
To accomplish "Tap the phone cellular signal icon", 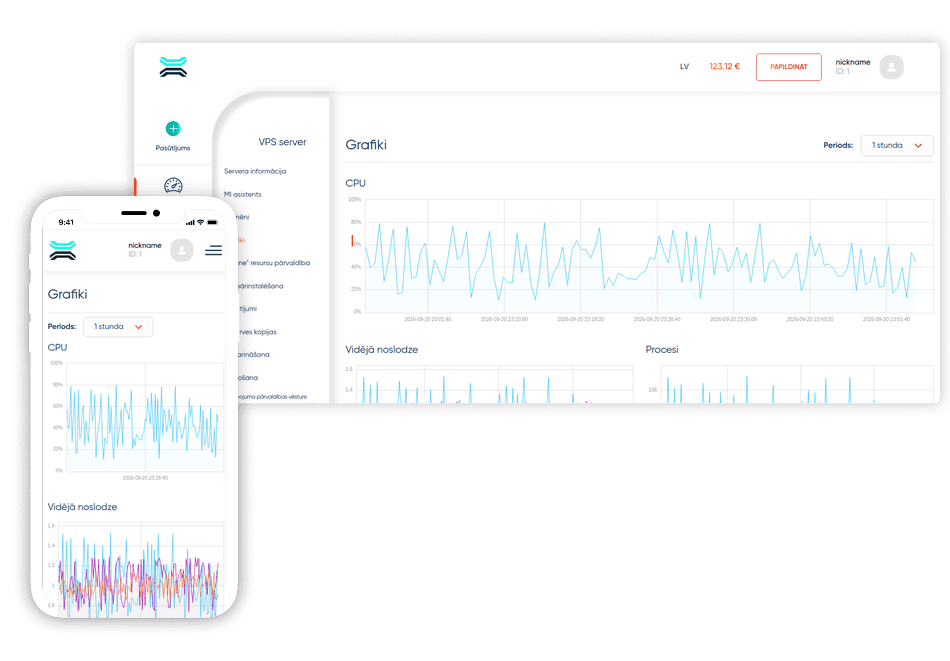I will (190, 222).
